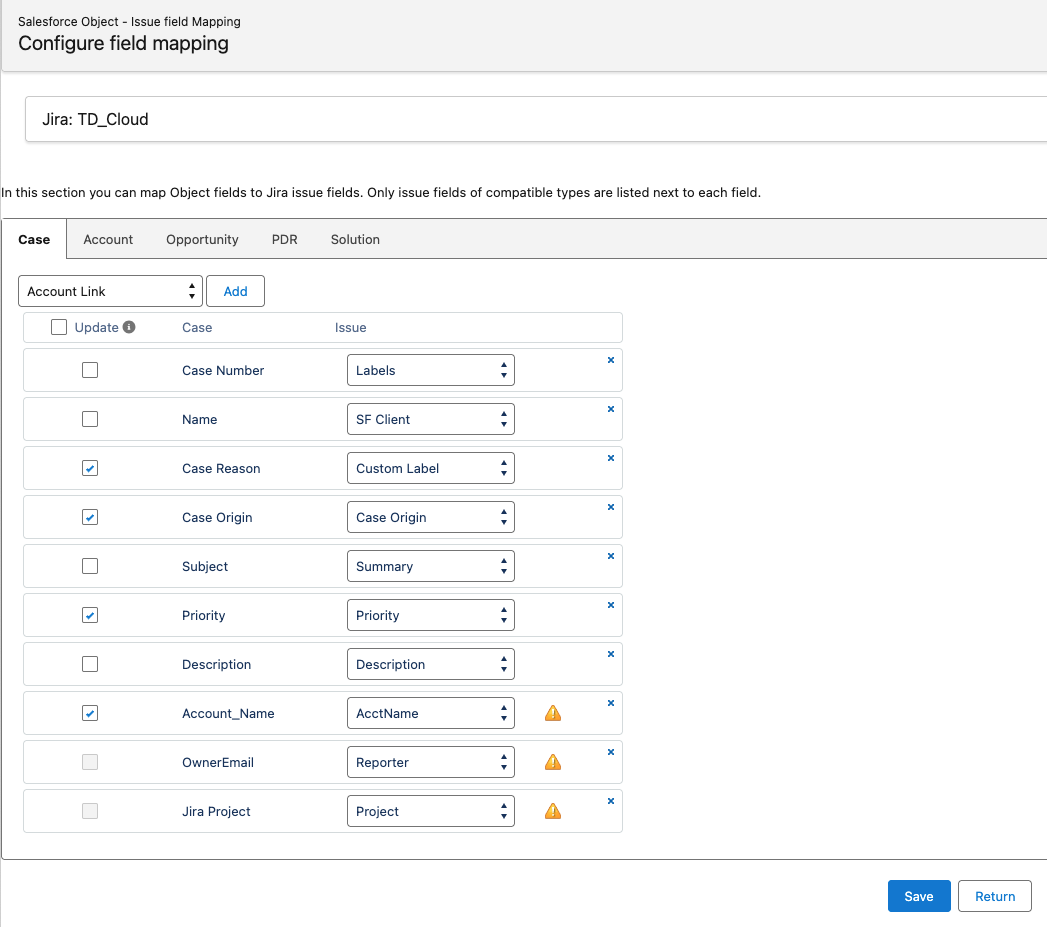Switch to the Opportunity tab
This screenshot has height=927, width=1047.
point(202,239)
